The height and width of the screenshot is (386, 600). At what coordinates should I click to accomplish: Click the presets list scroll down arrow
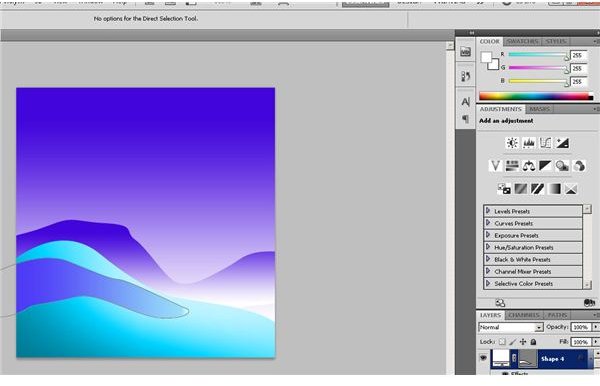587,285
